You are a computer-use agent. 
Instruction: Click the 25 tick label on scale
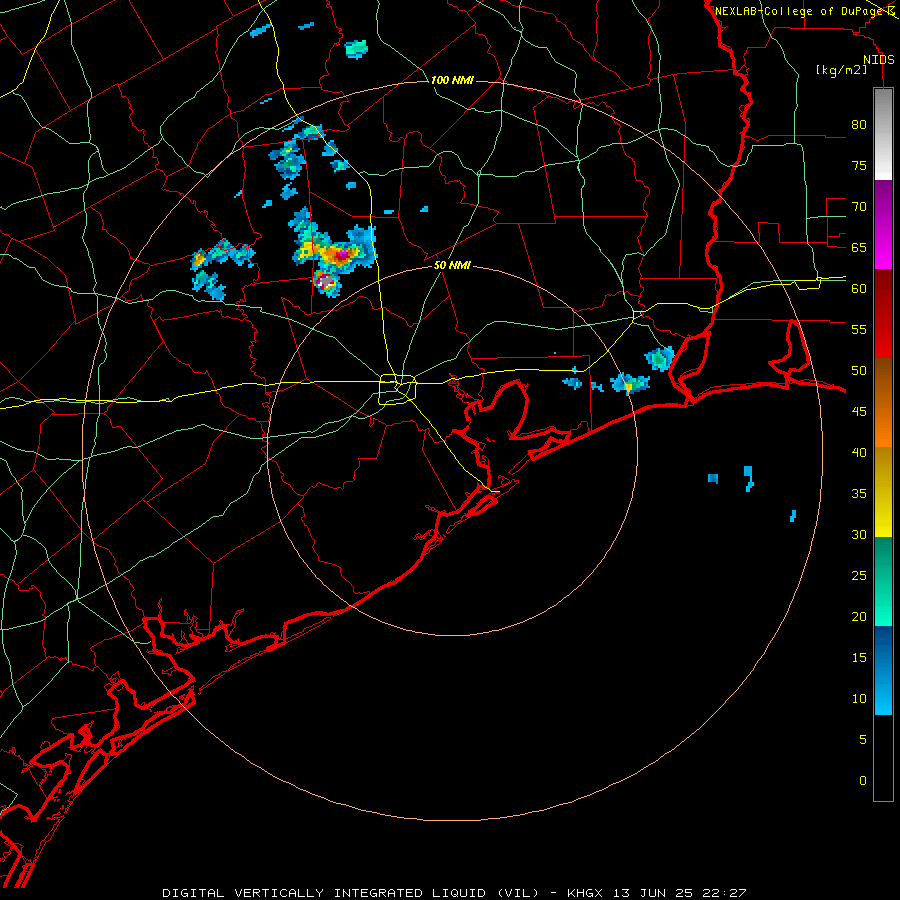[859, 576]
